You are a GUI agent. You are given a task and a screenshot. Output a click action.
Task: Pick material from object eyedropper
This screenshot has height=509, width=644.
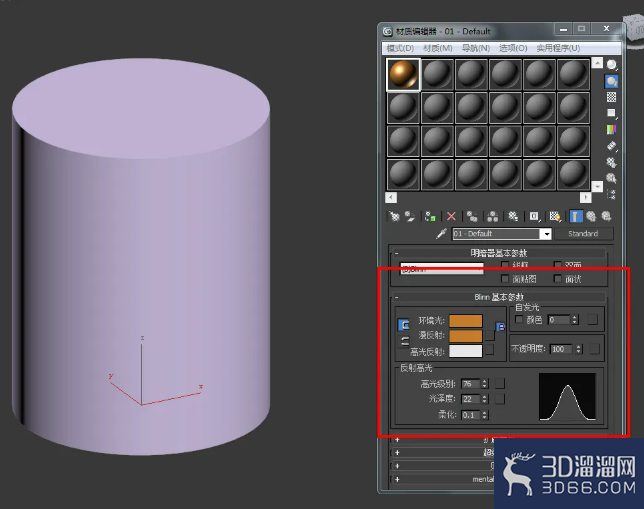[x=441, y=234]
